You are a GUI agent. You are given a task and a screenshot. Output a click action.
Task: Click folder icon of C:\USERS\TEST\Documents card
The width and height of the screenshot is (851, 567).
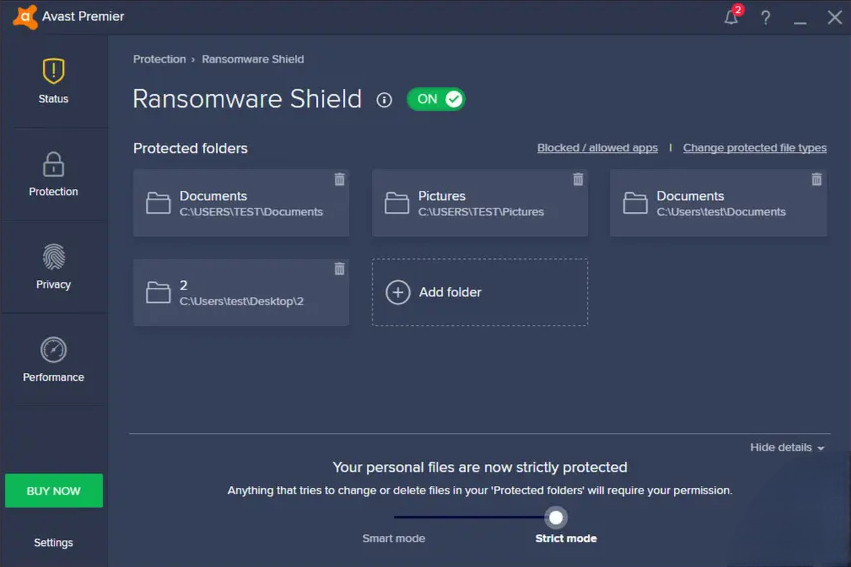pos(158,203)
